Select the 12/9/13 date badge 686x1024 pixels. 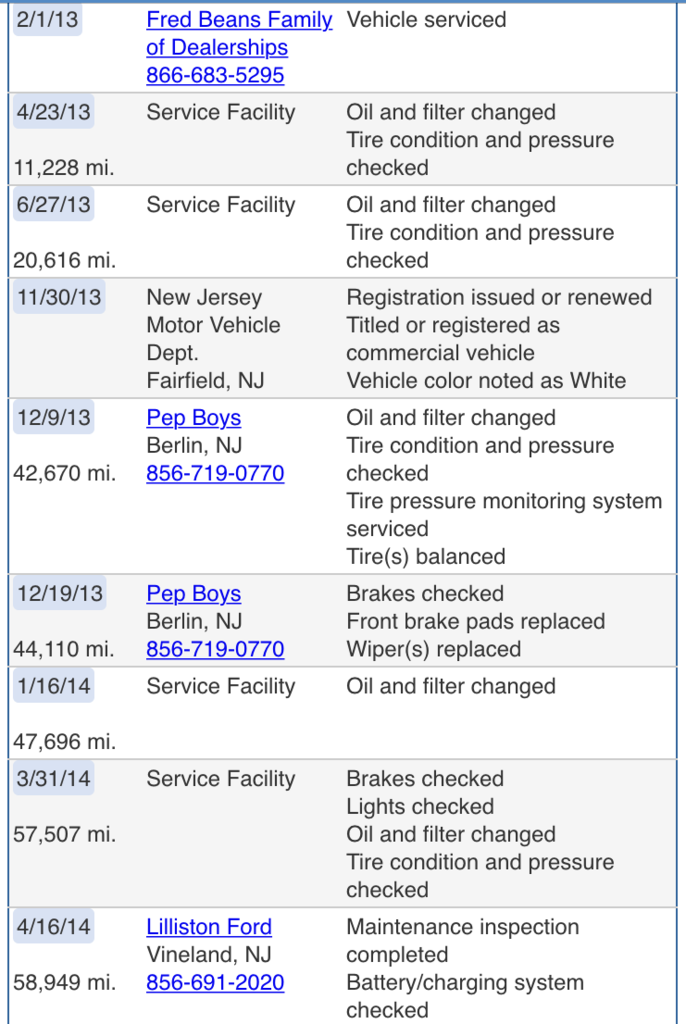[54, 417]
